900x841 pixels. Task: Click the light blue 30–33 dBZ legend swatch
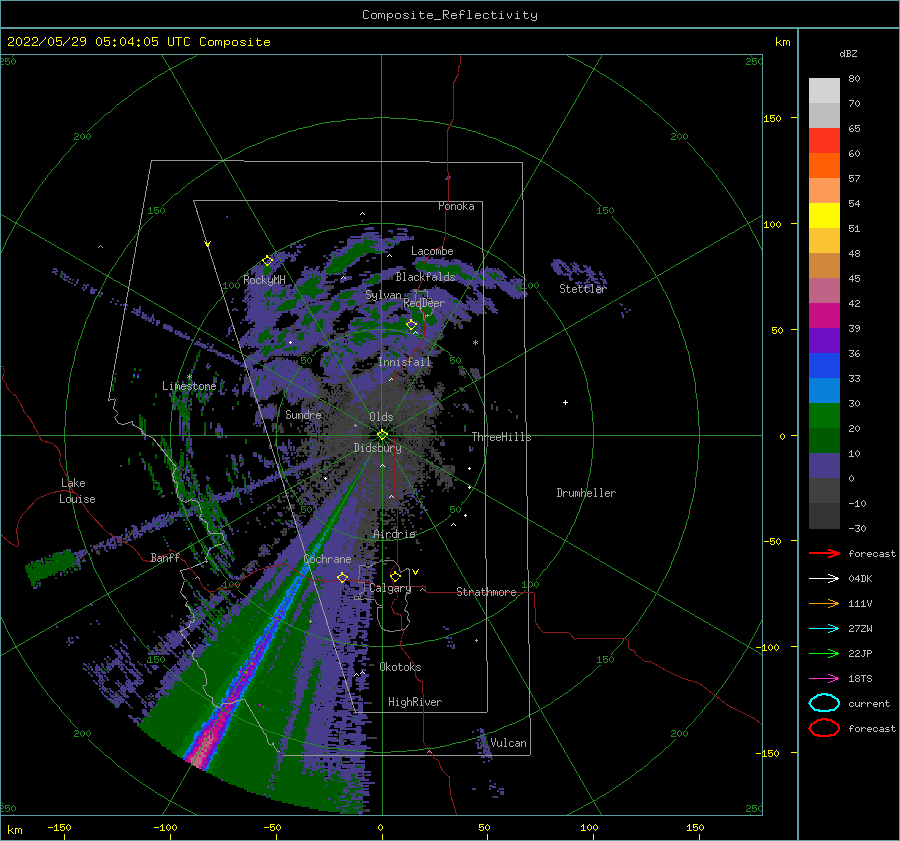point(824,391)
